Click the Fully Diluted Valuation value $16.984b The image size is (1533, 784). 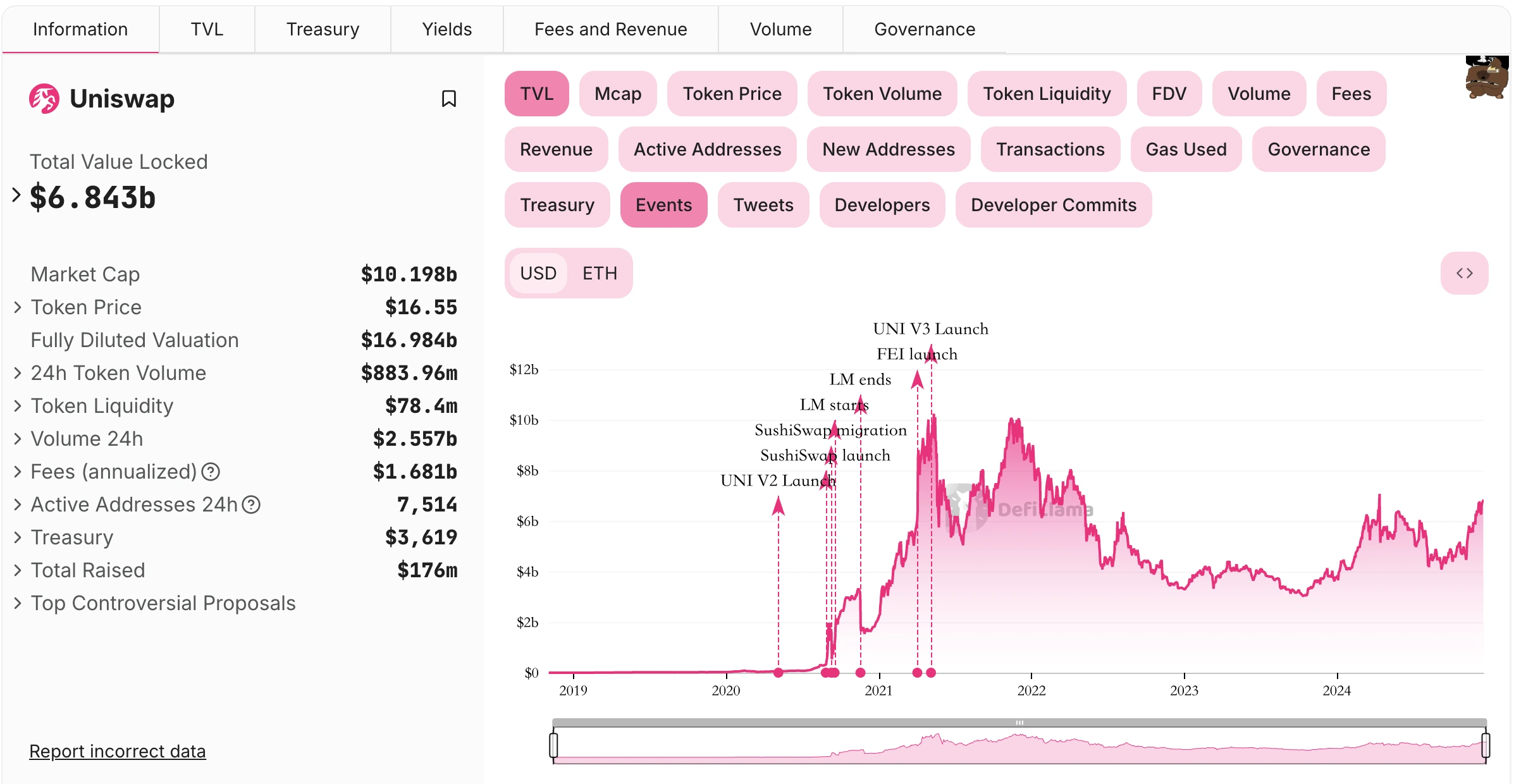tap(409, 340)
